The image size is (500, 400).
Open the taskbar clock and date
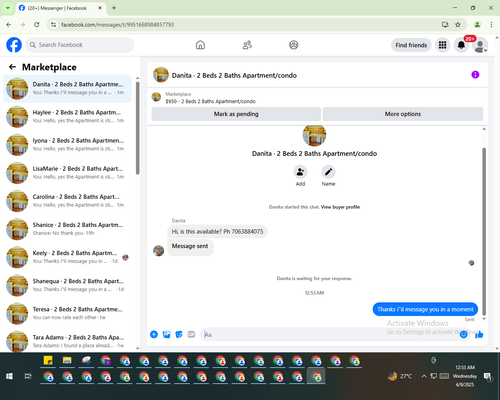click(465, 376)
